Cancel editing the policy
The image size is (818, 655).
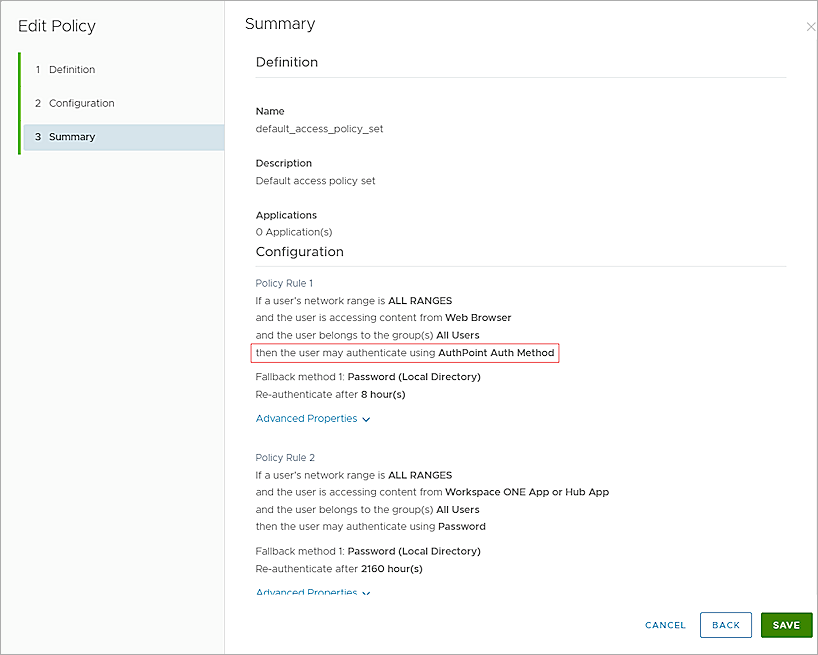(664, 624)
